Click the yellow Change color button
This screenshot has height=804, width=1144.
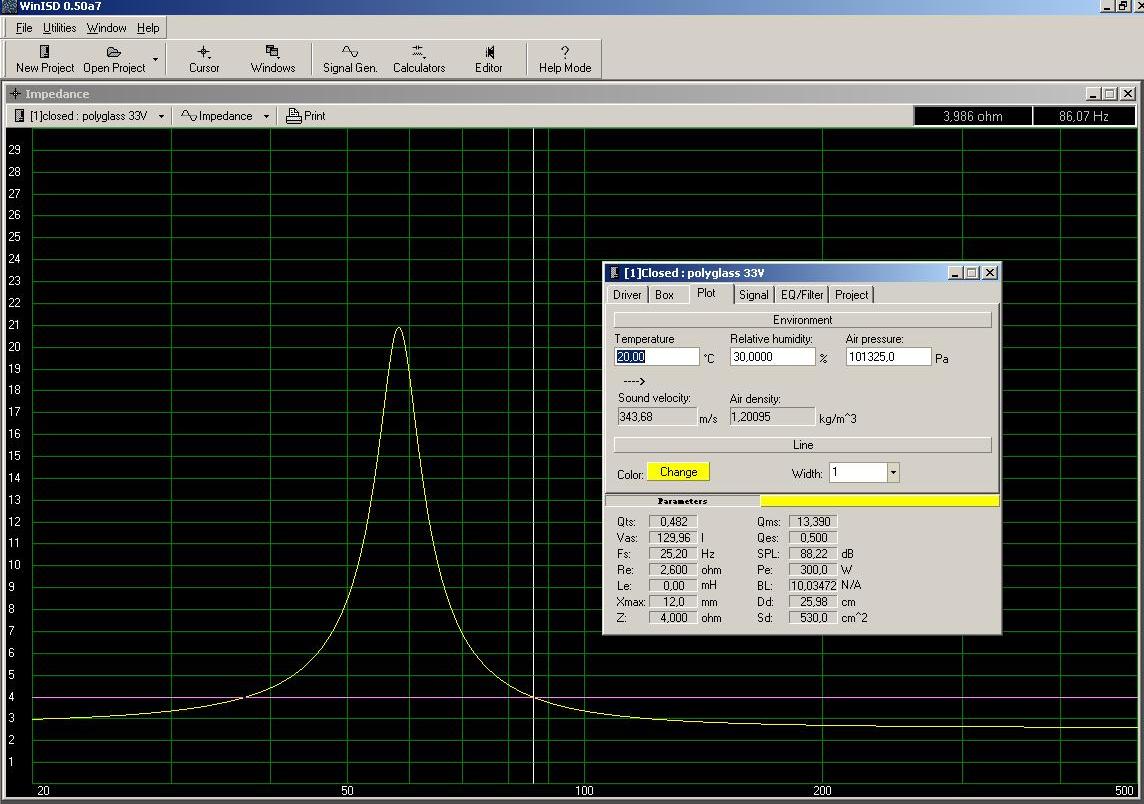[x=678, y=472]
